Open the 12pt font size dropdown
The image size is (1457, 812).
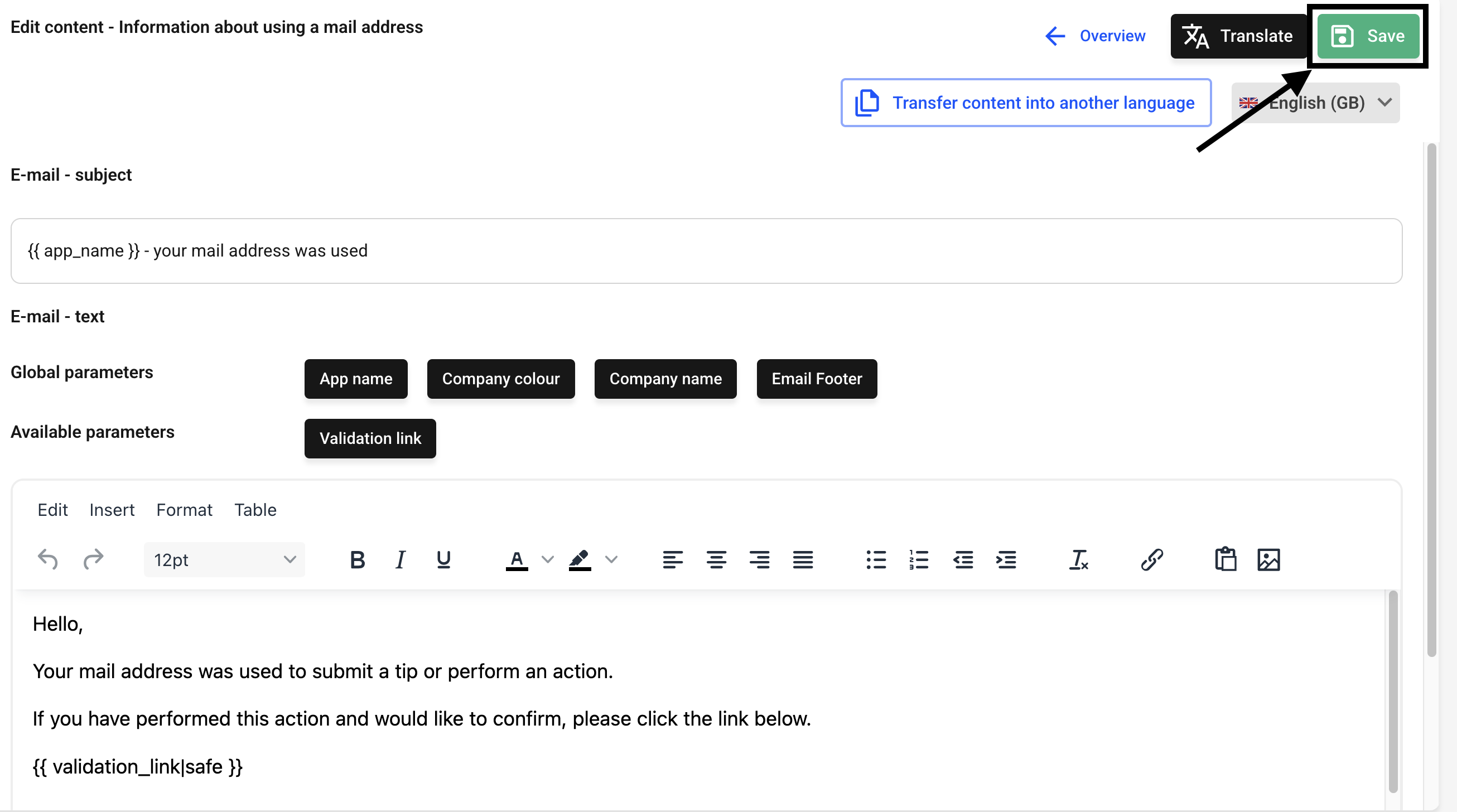point(224,560)
